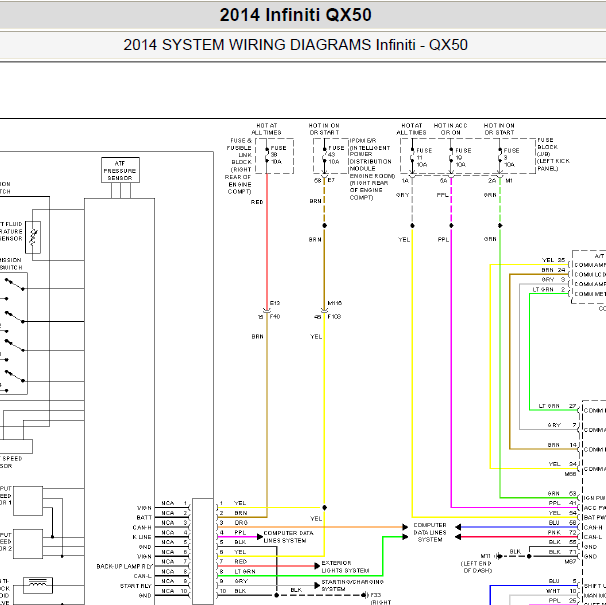The image size is (606, 605).
Task: Click the 'BATT' signal label
Action: (x=144, y=517)
